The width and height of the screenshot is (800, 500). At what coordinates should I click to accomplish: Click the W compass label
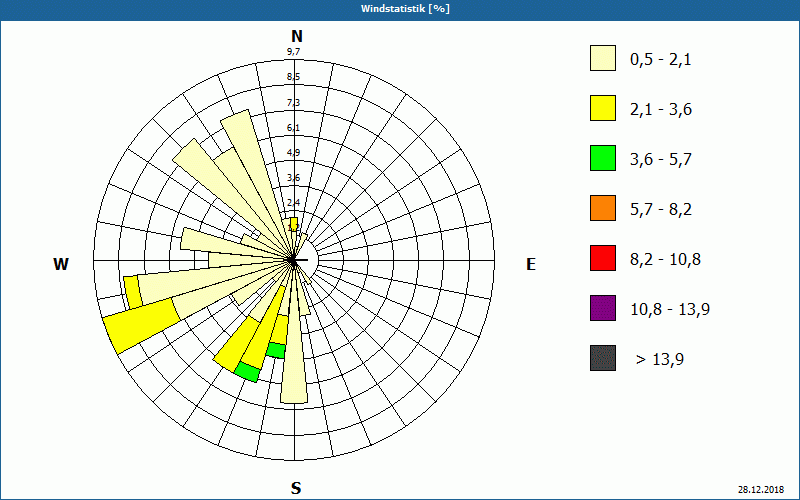(x=61, y=264)
